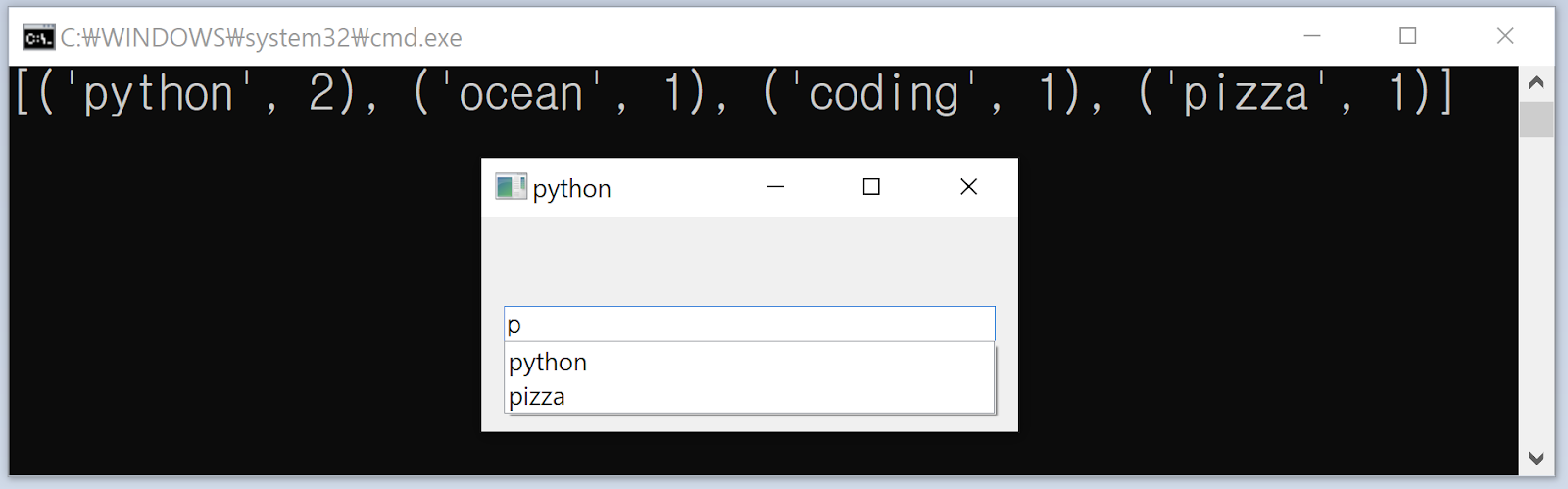Image resolution: width=1568 pixels, height=489 pixels.
Task: Close the small python window
Action: click(968, 186)
